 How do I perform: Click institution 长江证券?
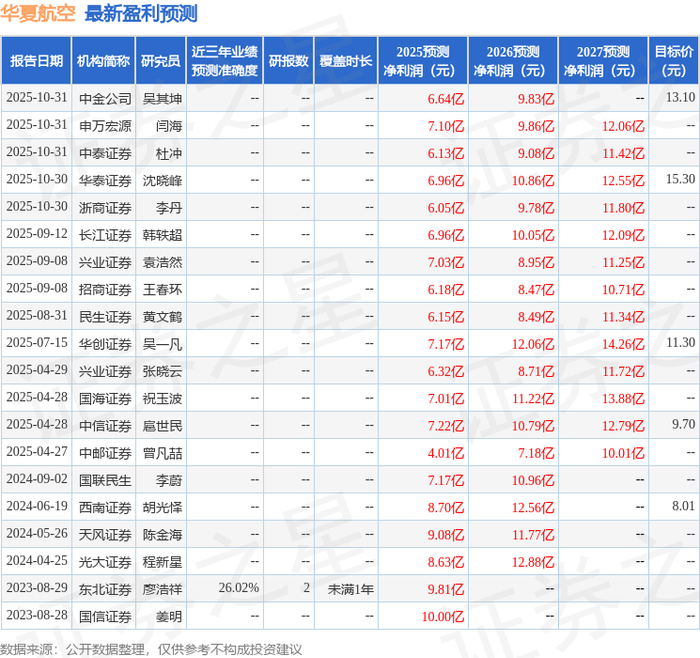pyautogui.click(x=105, y=235)
